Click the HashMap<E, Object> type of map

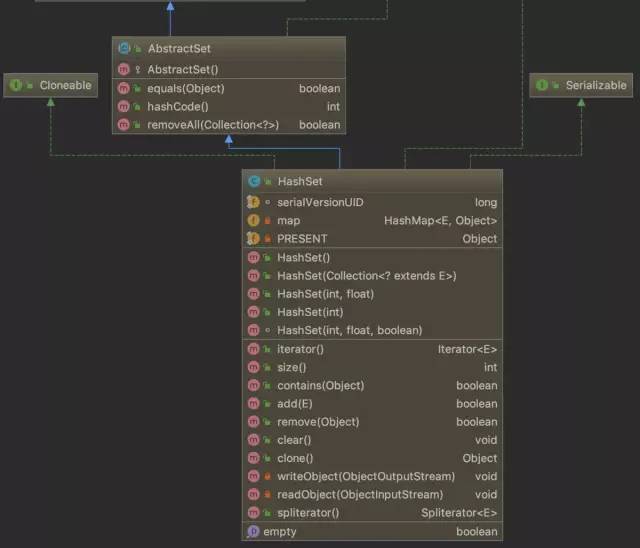(x=440, y=220)
